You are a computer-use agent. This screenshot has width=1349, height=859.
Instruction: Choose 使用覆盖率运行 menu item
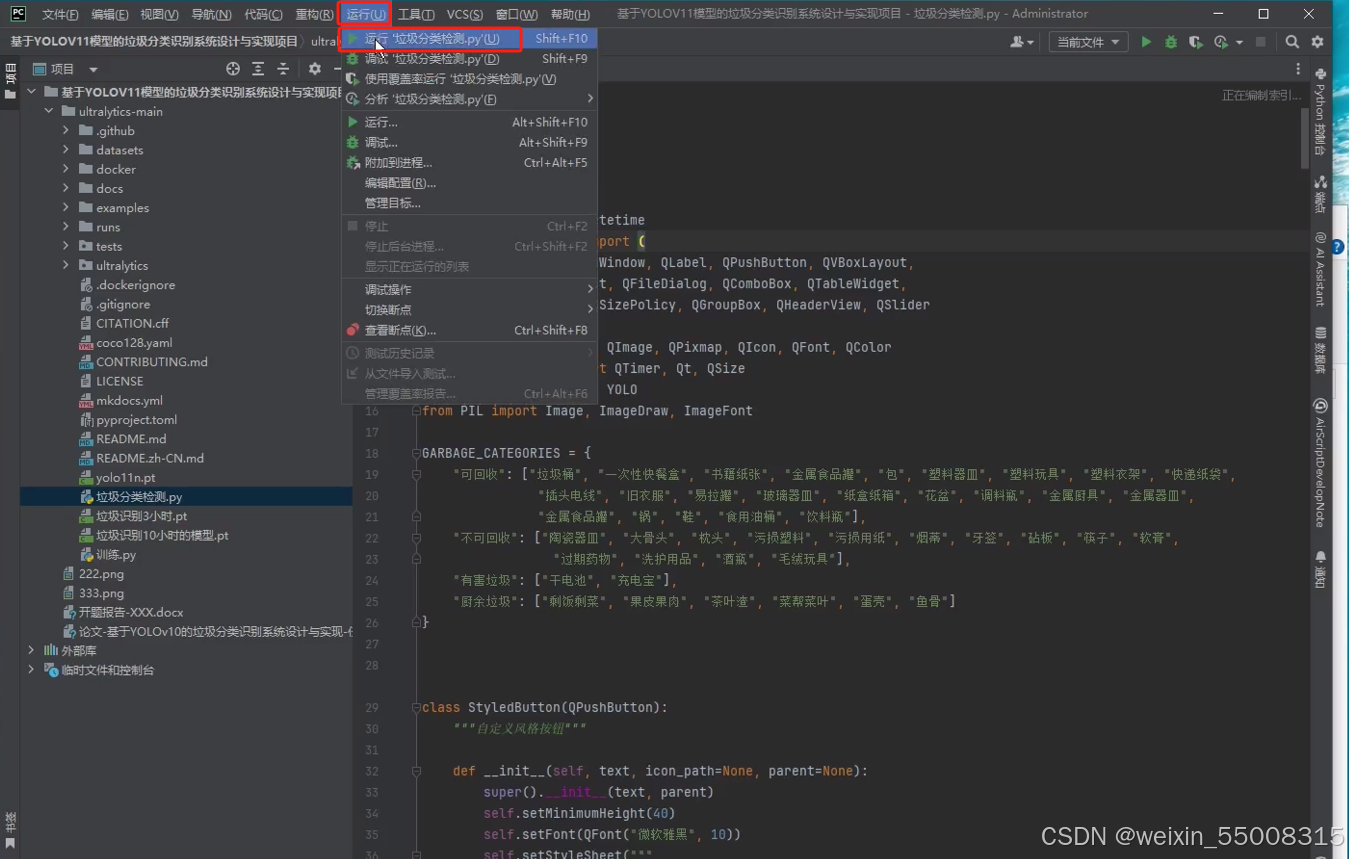[469, 79]
